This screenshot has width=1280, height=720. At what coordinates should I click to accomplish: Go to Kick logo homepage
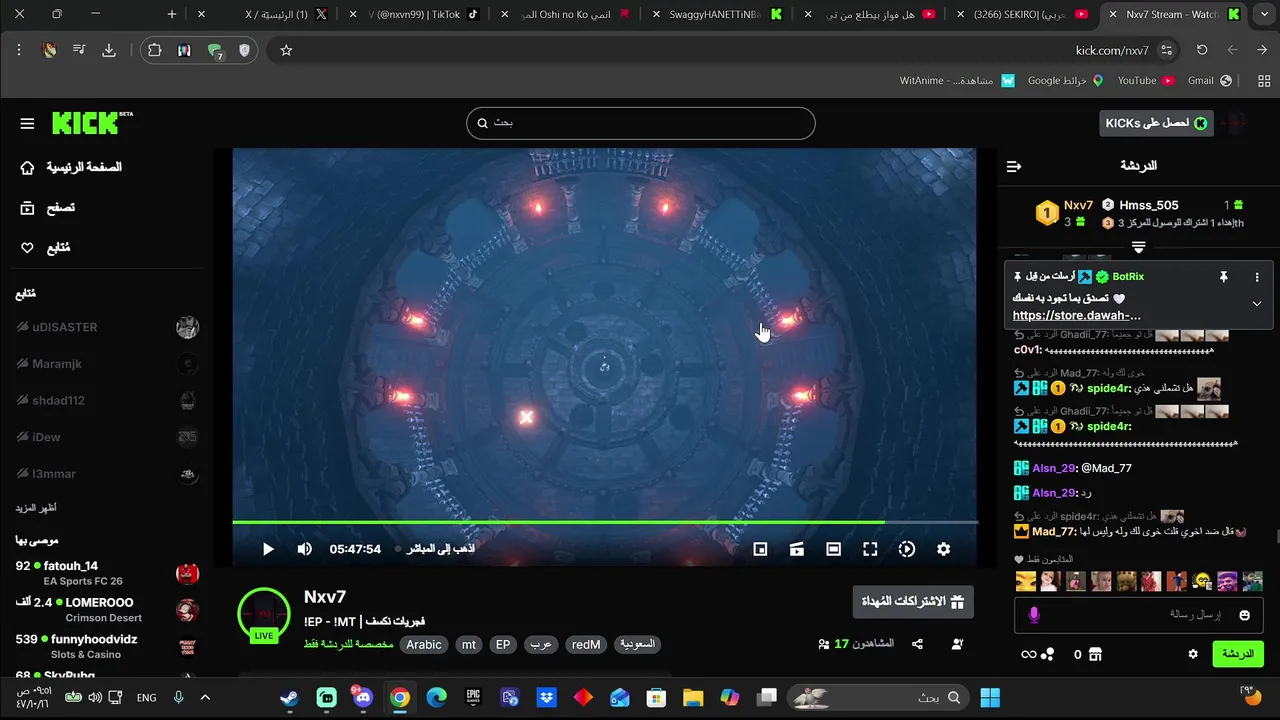click(92, 122)
